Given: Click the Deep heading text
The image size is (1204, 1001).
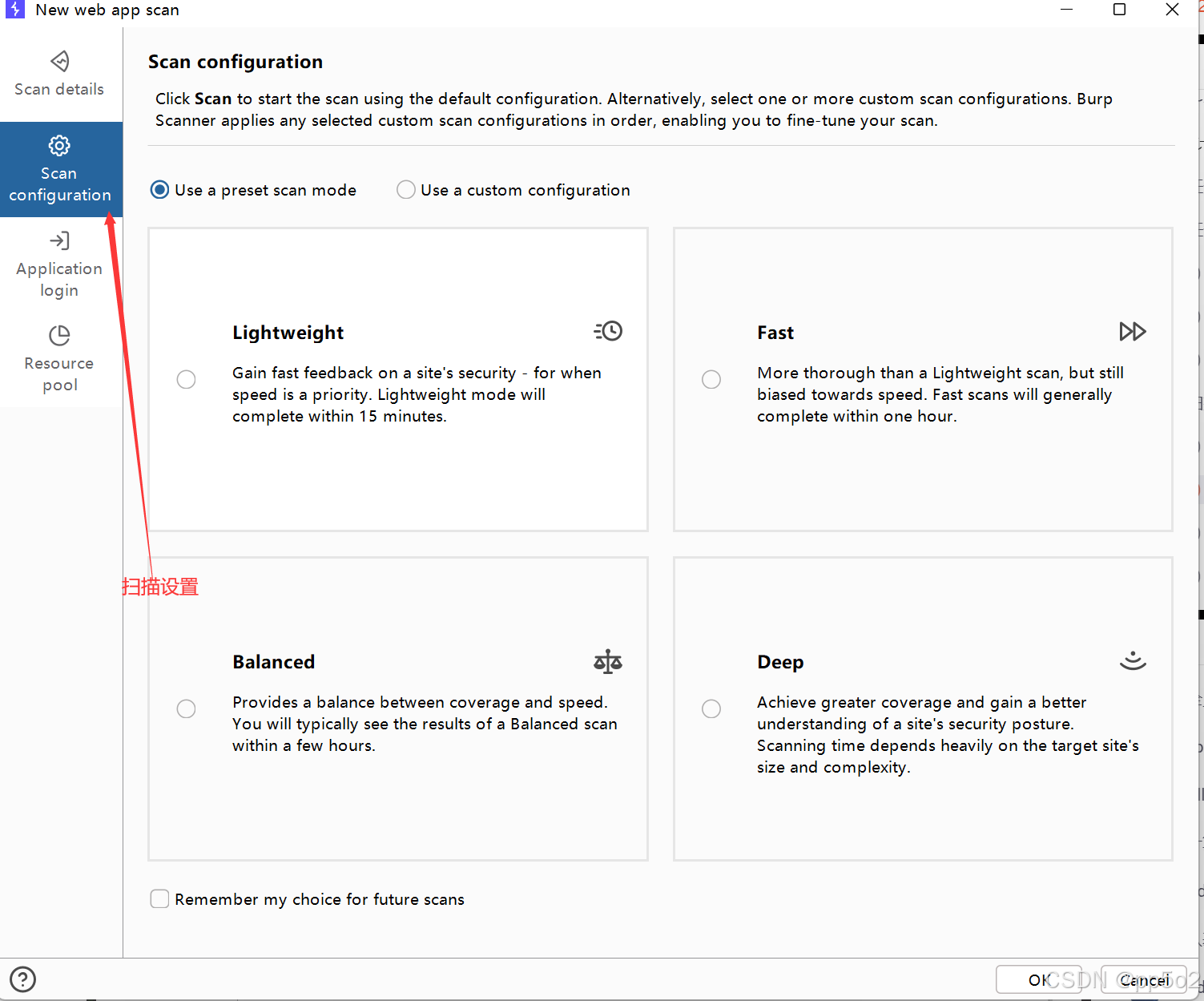Looking at the screenshot, I should pos(780,662).
